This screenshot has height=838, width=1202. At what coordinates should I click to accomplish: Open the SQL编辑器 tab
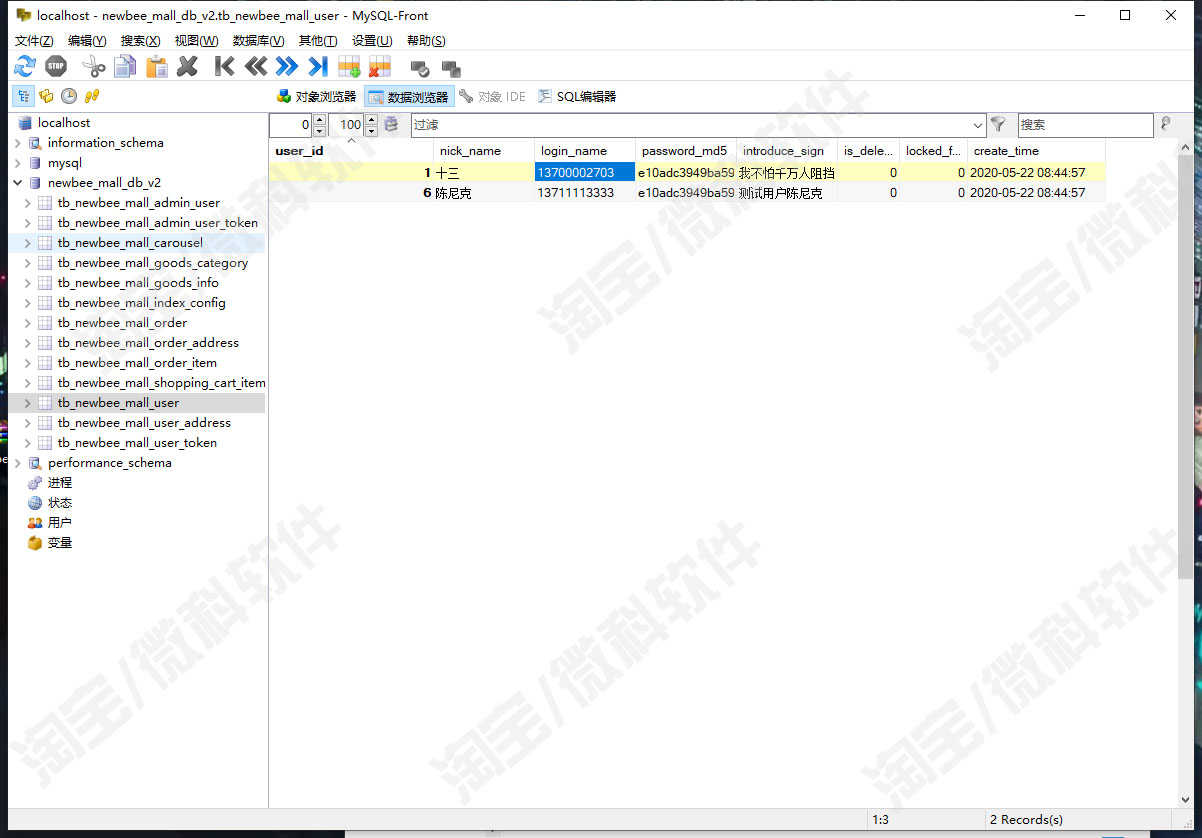pyautogui.click(x=577, y=96)
